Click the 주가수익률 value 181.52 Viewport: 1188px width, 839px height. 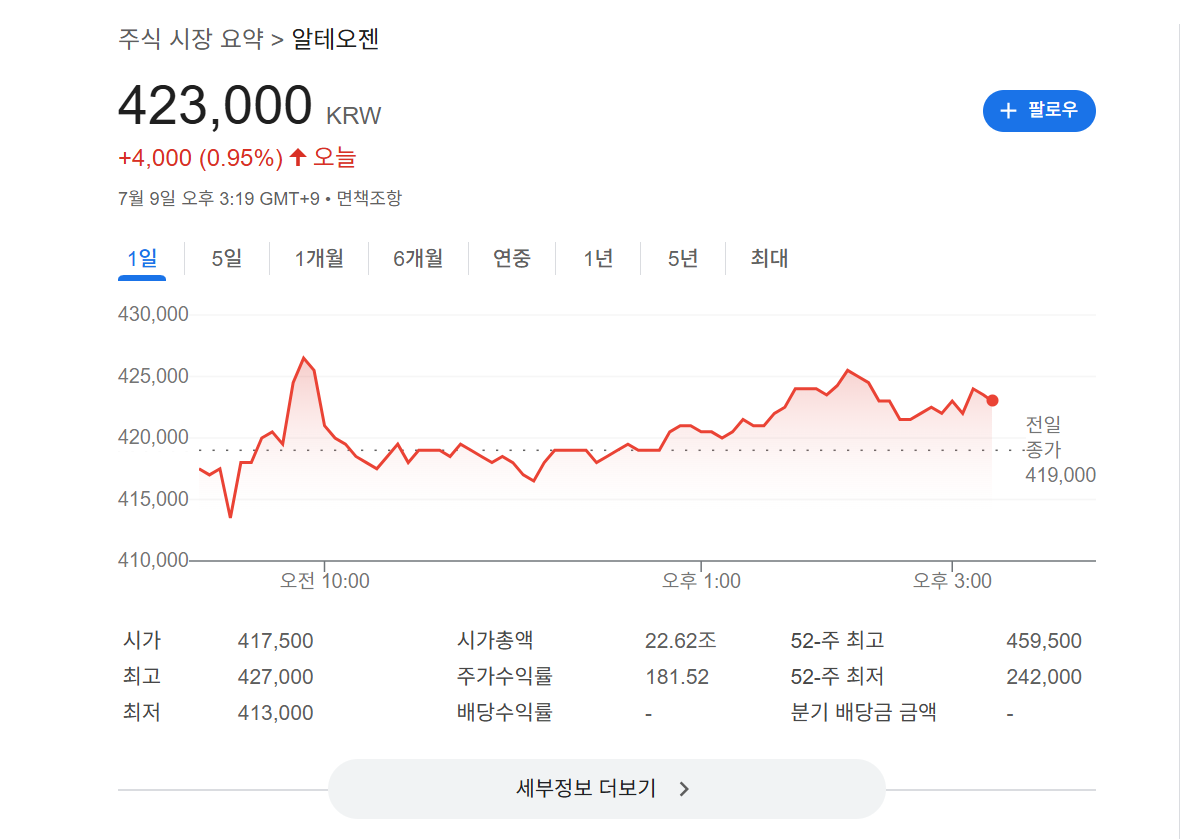[677, 677]
